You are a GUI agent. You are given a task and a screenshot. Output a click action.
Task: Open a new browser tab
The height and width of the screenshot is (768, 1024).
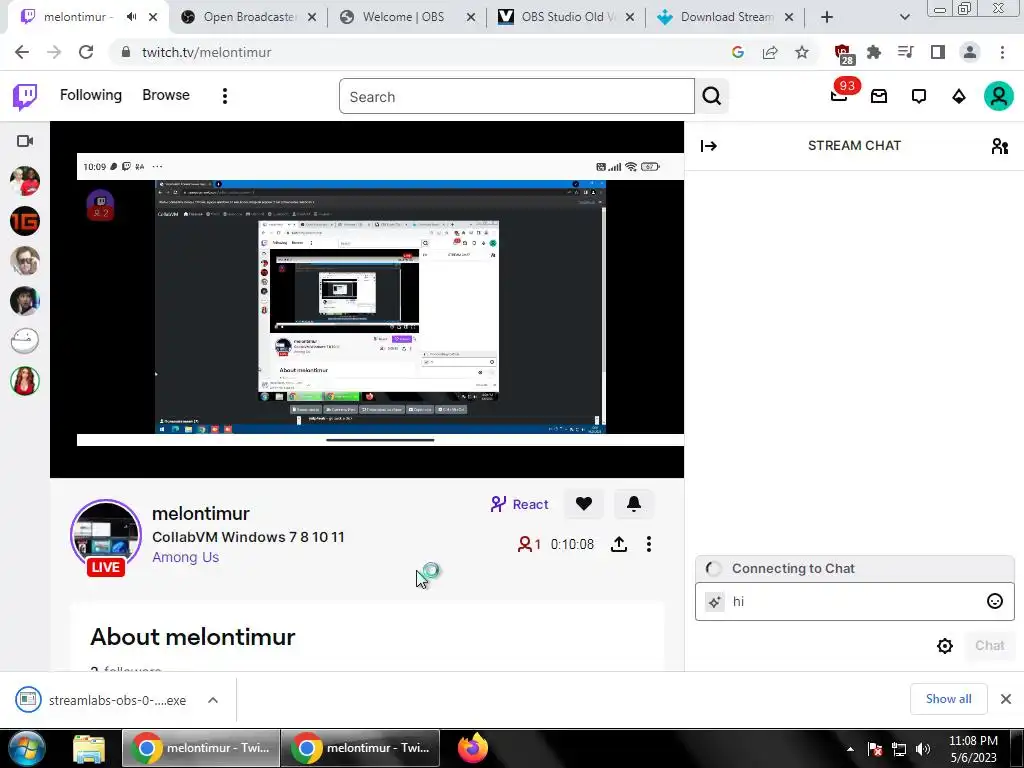[x=827, y=17]
